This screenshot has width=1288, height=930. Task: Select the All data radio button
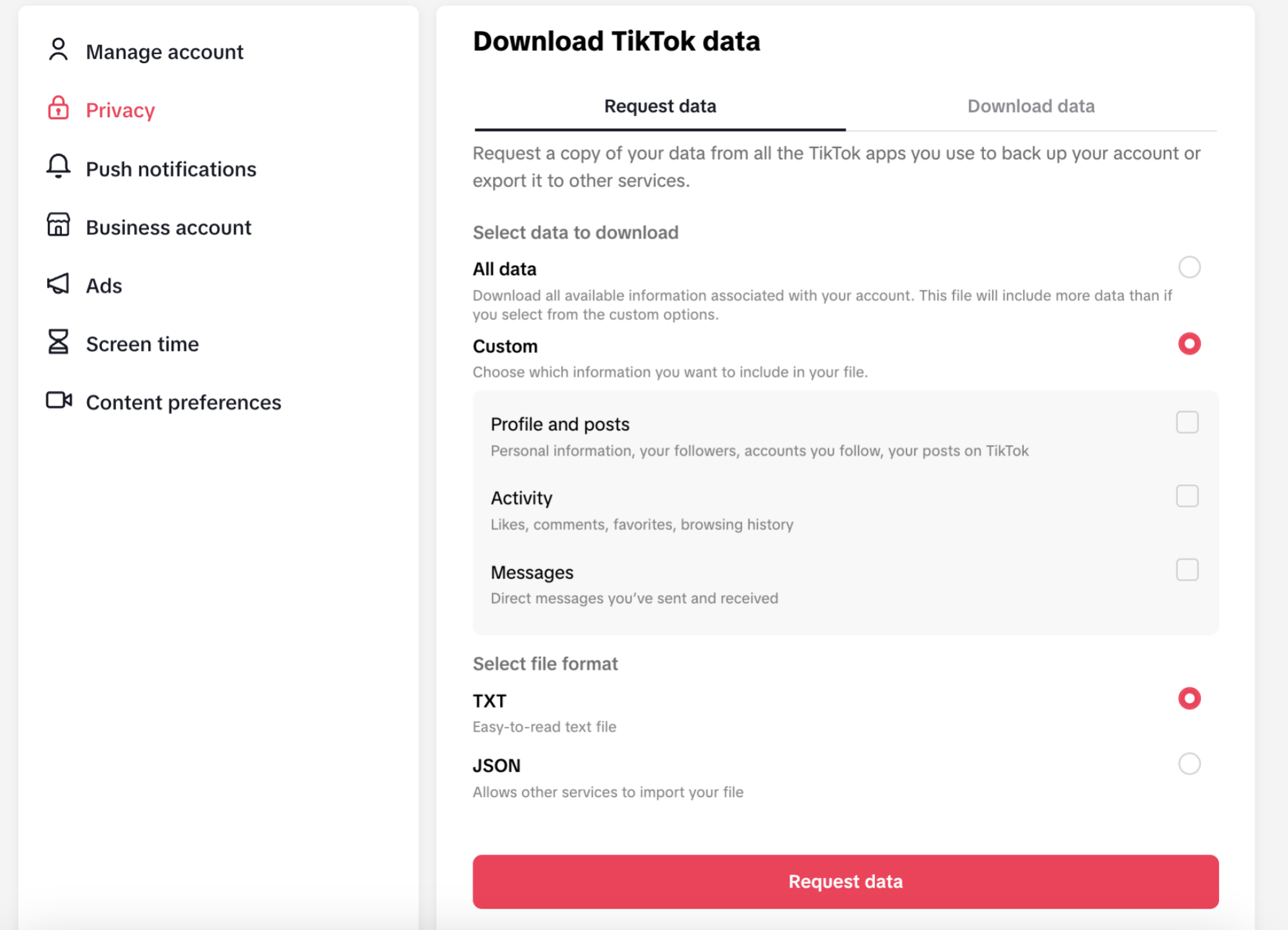[1189, 267]
